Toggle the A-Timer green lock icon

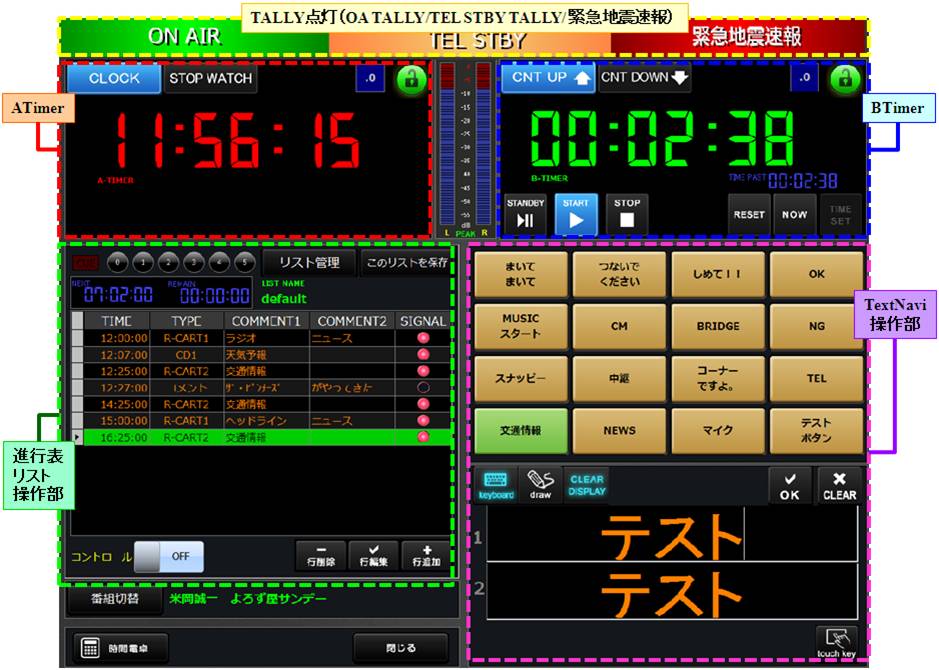click(410, 80)
